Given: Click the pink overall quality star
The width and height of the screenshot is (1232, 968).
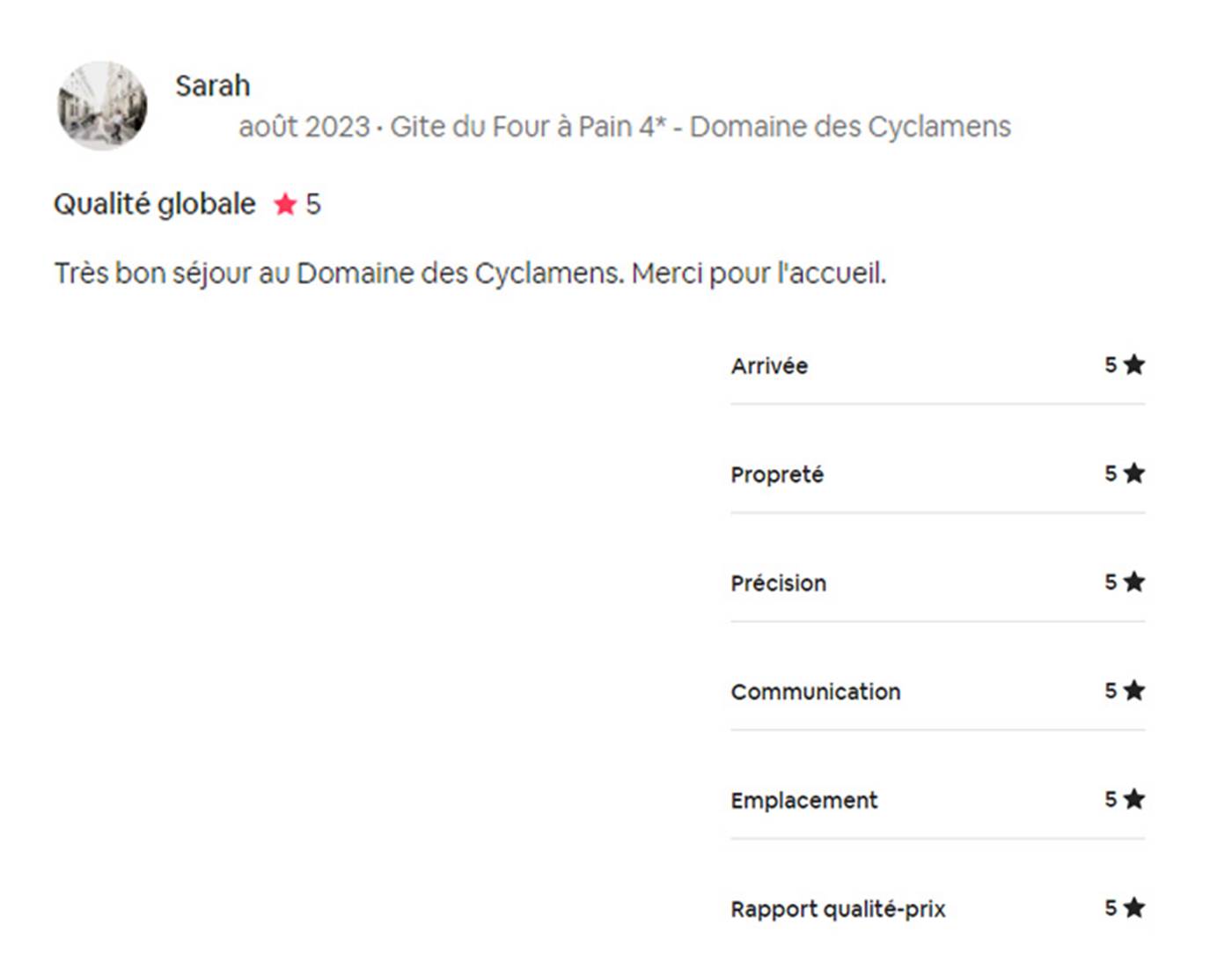Looking at the screenshot, I should coord(285,204).
